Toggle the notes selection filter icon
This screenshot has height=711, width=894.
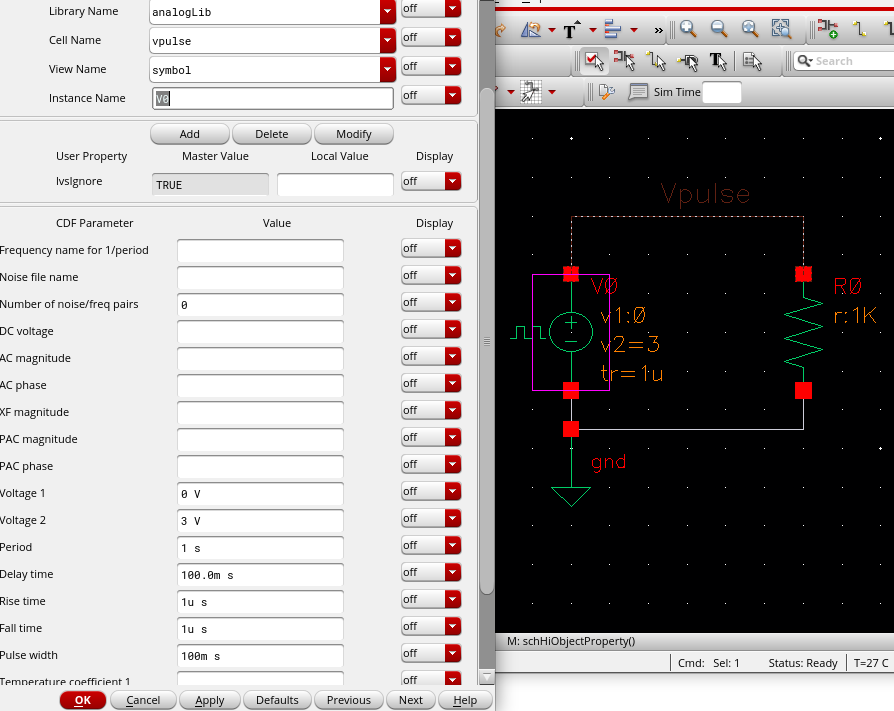click(753, 60)
